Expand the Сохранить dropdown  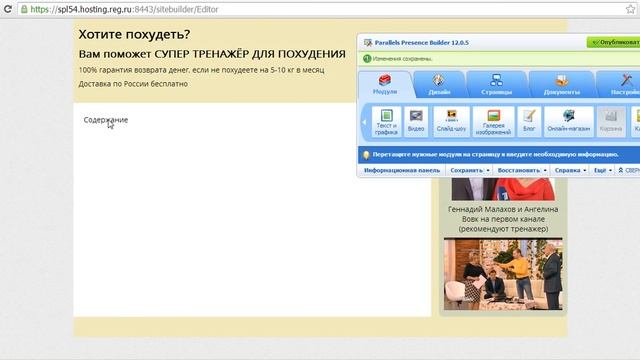coord(470,170)
